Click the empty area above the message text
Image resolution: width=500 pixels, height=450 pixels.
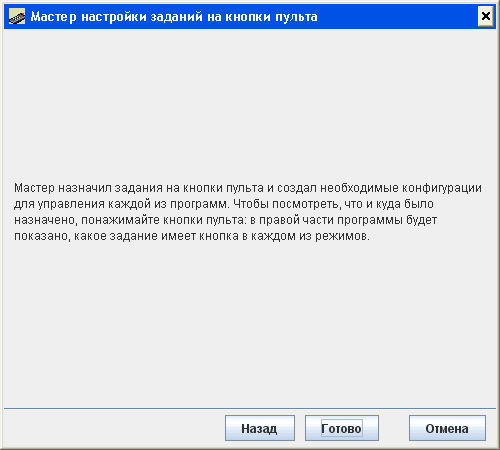click(250, 103)
